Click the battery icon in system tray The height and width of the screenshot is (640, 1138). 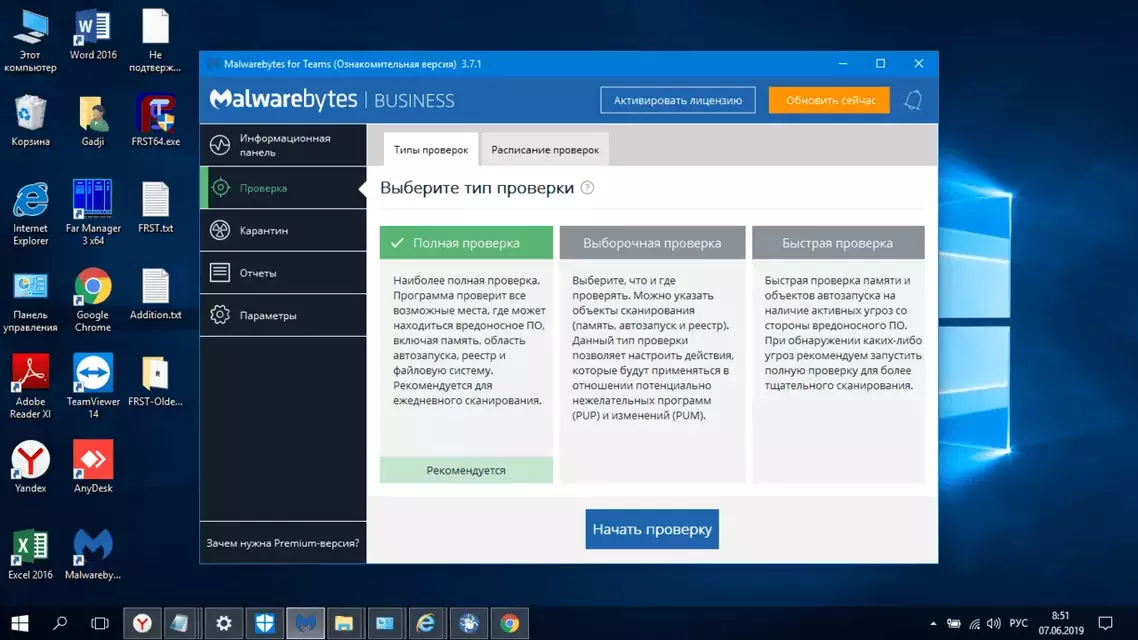point(954,623)
